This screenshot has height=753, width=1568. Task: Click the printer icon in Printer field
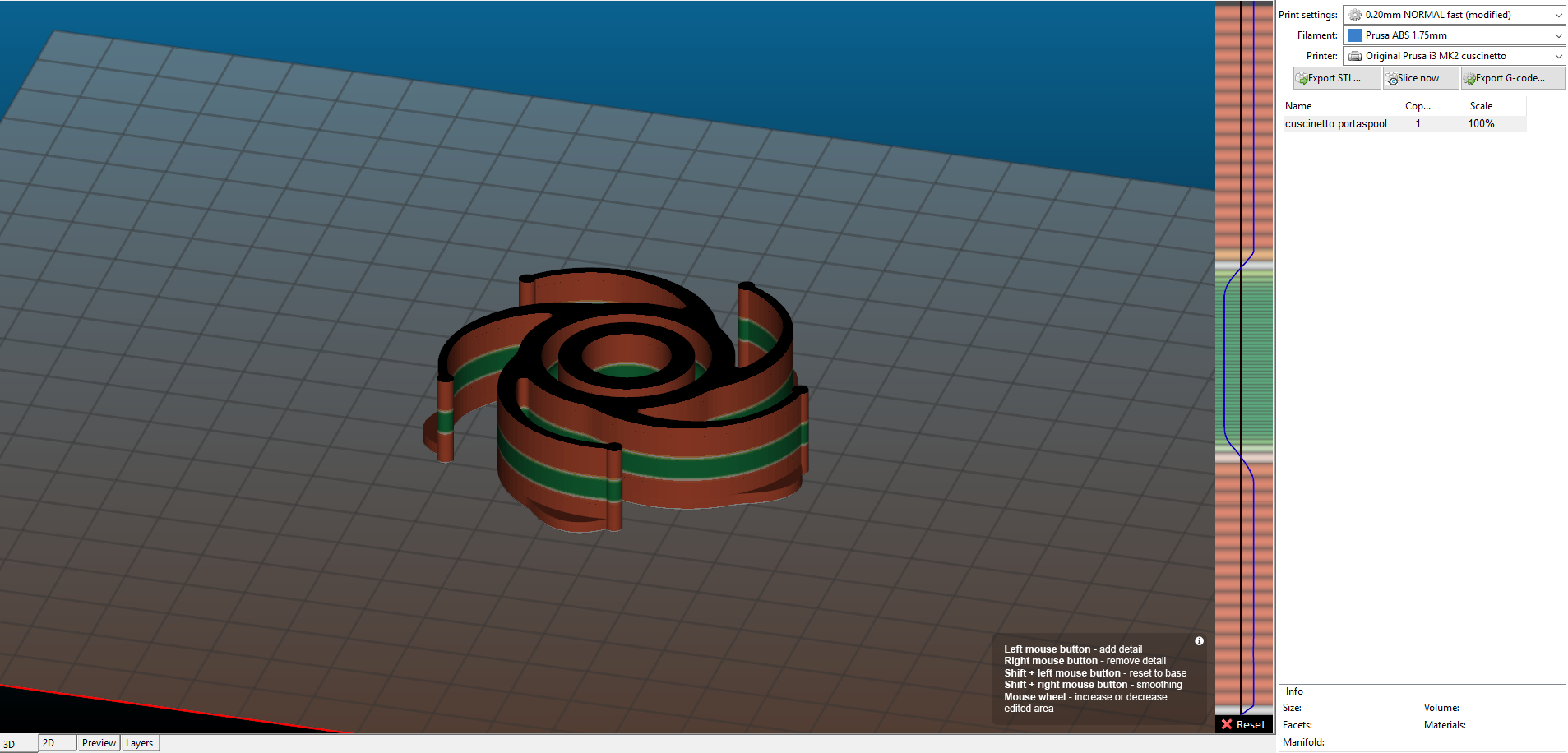[1355, 56]
